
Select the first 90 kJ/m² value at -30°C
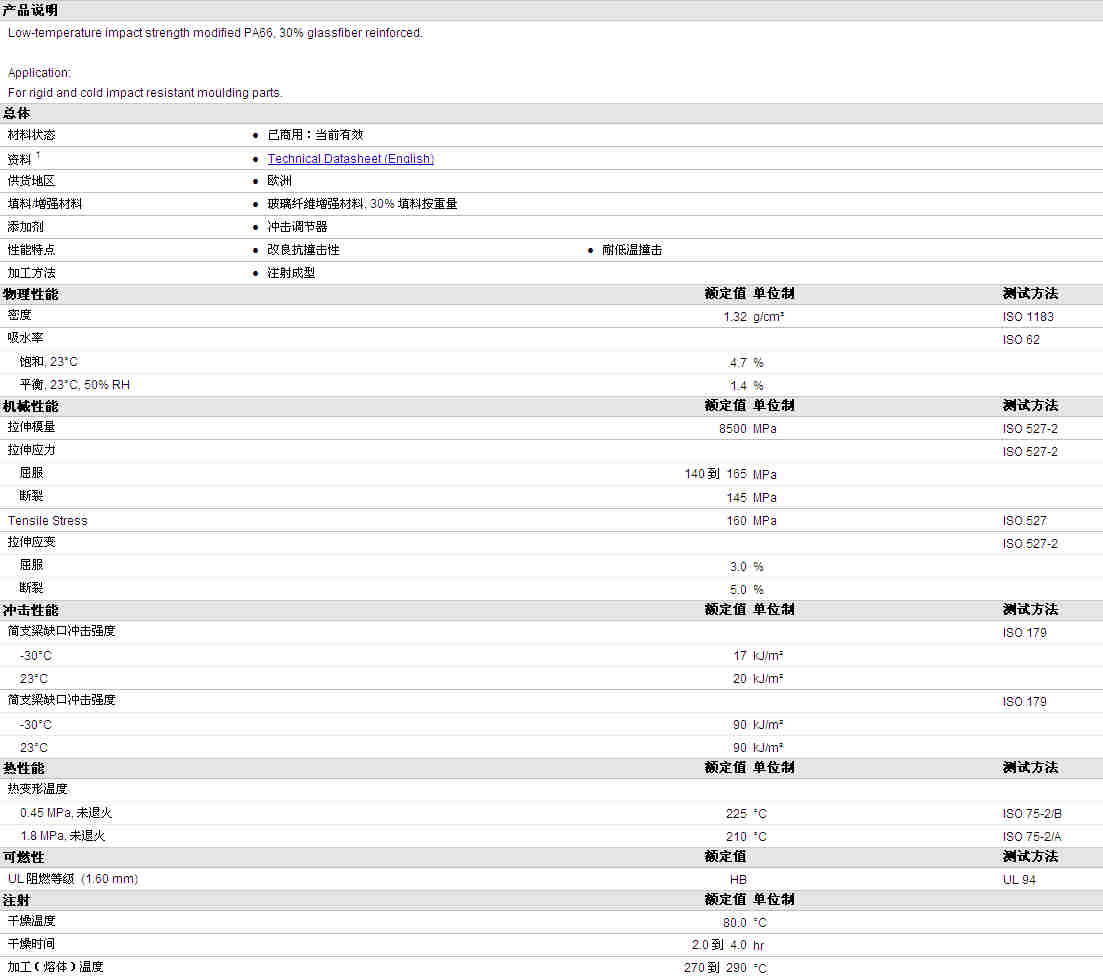758,725
